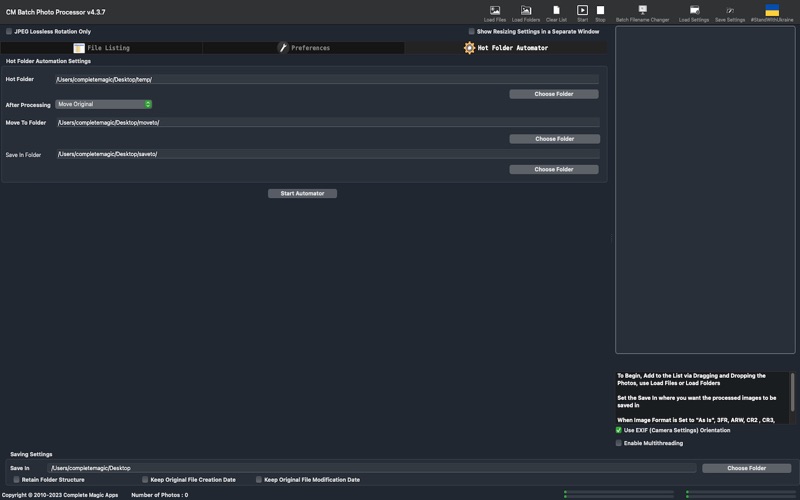This screenshot has height=500, width=800.
Task: Click the Clear List toolbar icon
Action: [556, 10]
